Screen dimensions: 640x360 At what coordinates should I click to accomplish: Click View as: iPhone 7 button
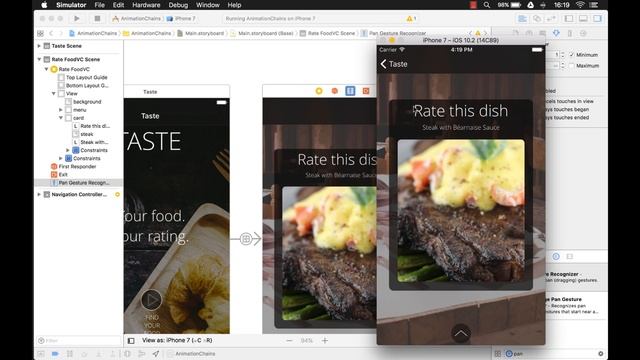click(177, 340)
